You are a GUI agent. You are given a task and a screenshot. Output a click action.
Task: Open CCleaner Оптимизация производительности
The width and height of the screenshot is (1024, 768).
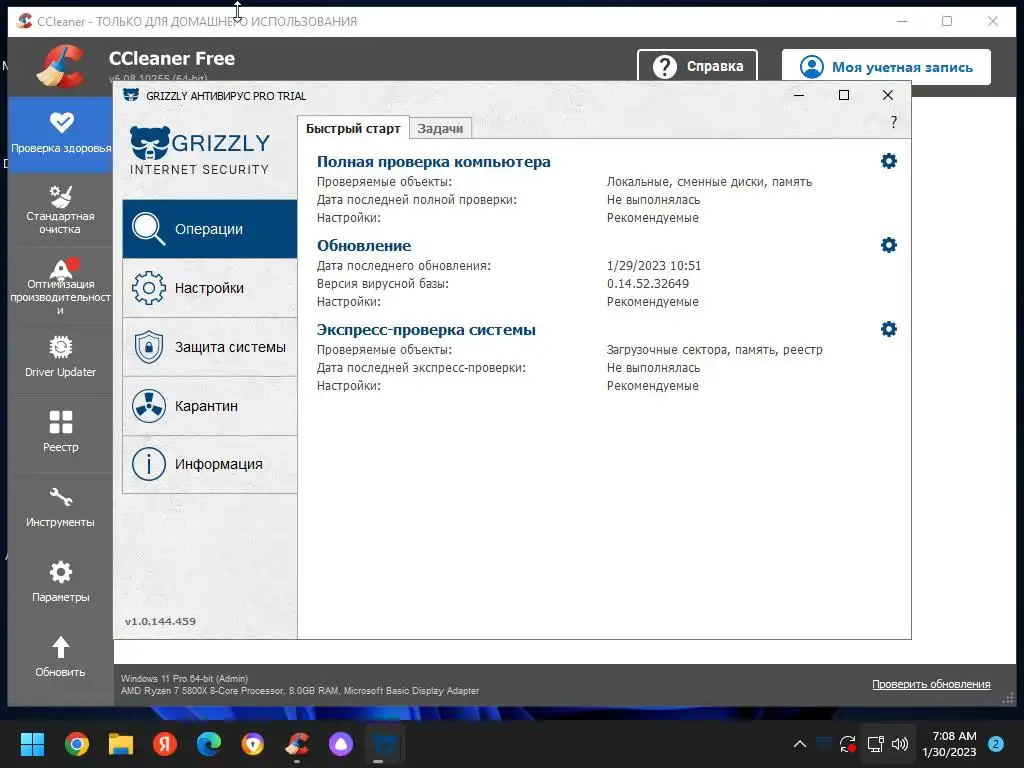coord(61,285)
